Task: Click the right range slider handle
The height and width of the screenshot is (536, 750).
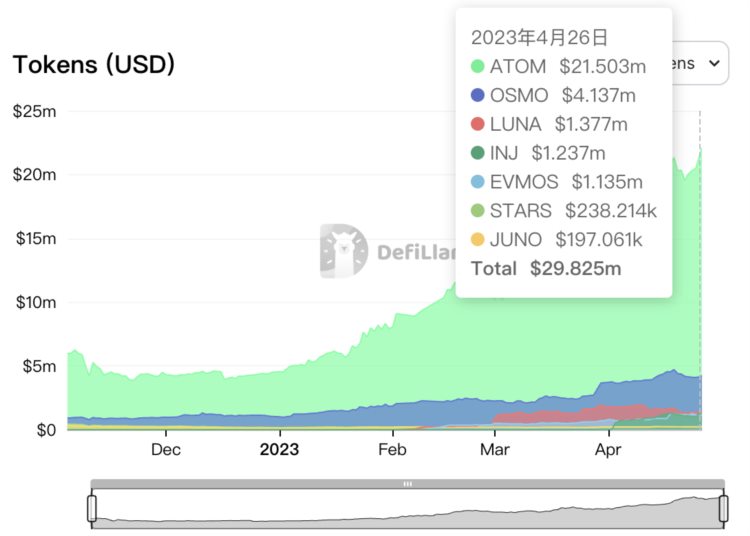Action: (x=722, y=509)
